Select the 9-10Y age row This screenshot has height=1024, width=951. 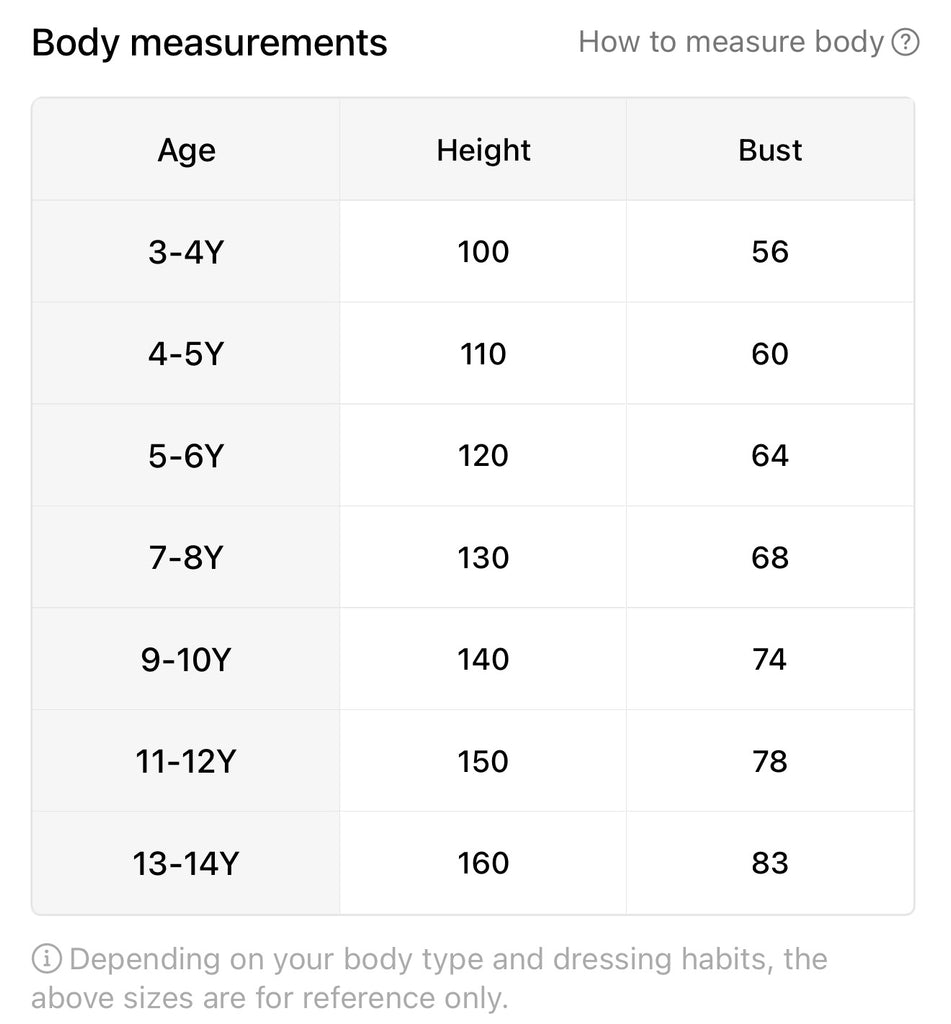186,660
